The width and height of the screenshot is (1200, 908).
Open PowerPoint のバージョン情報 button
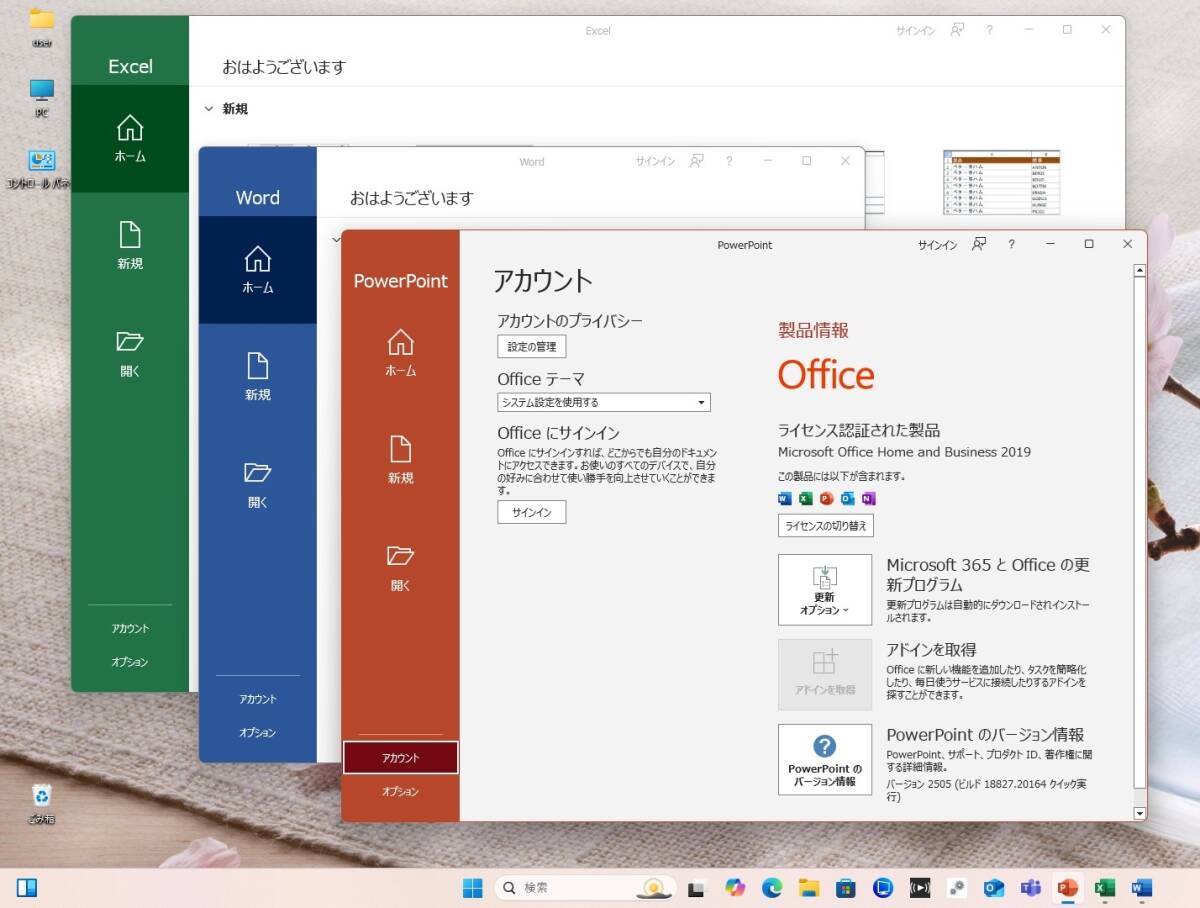click(x=824, y=759)
